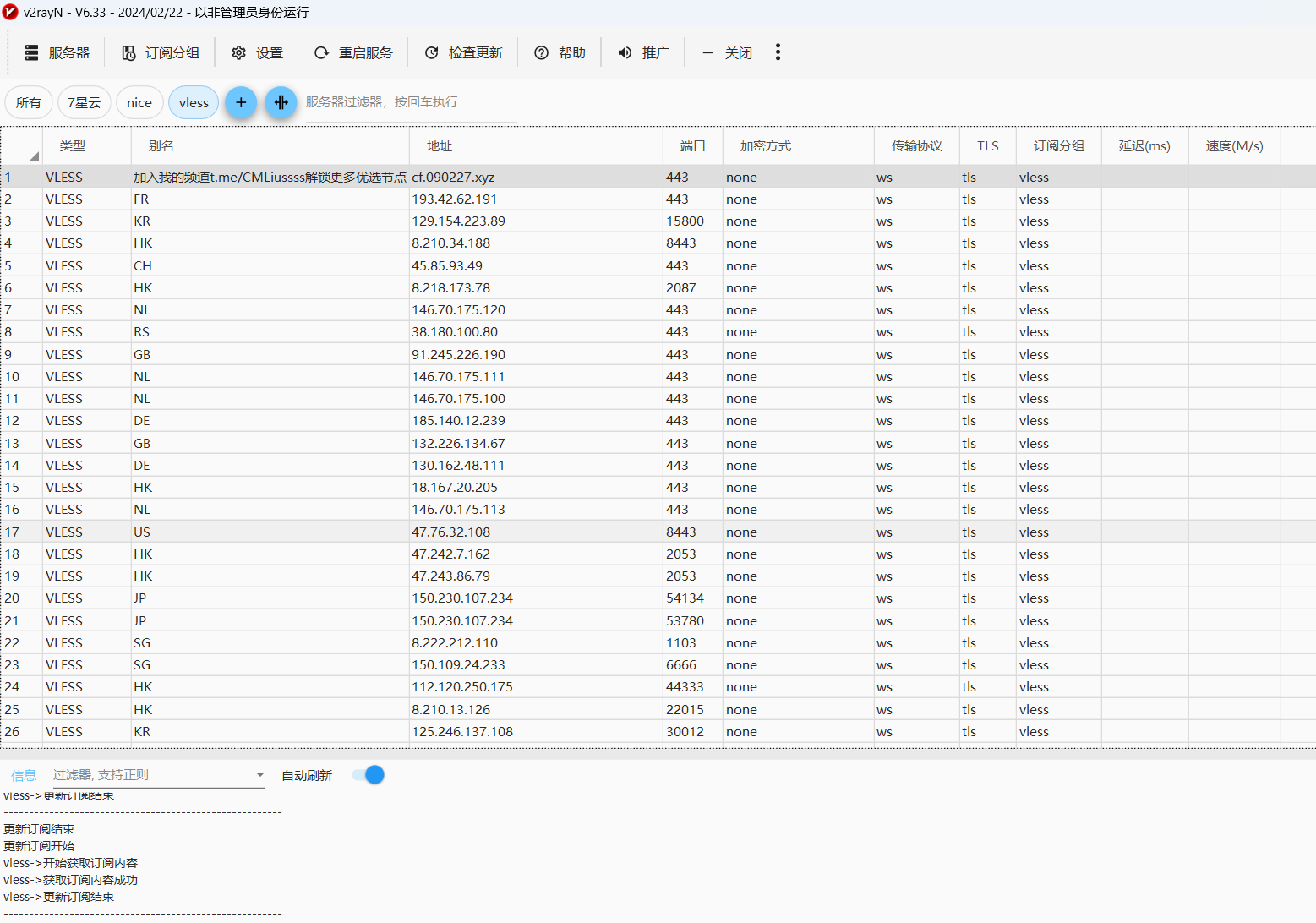Click port 54134 in the JP row
Screen dimensions: 1316x923
point(685,598)
